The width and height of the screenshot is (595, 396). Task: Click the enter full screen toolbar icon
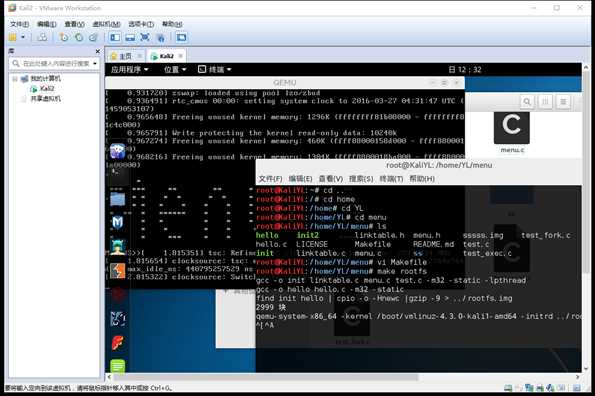145,37
